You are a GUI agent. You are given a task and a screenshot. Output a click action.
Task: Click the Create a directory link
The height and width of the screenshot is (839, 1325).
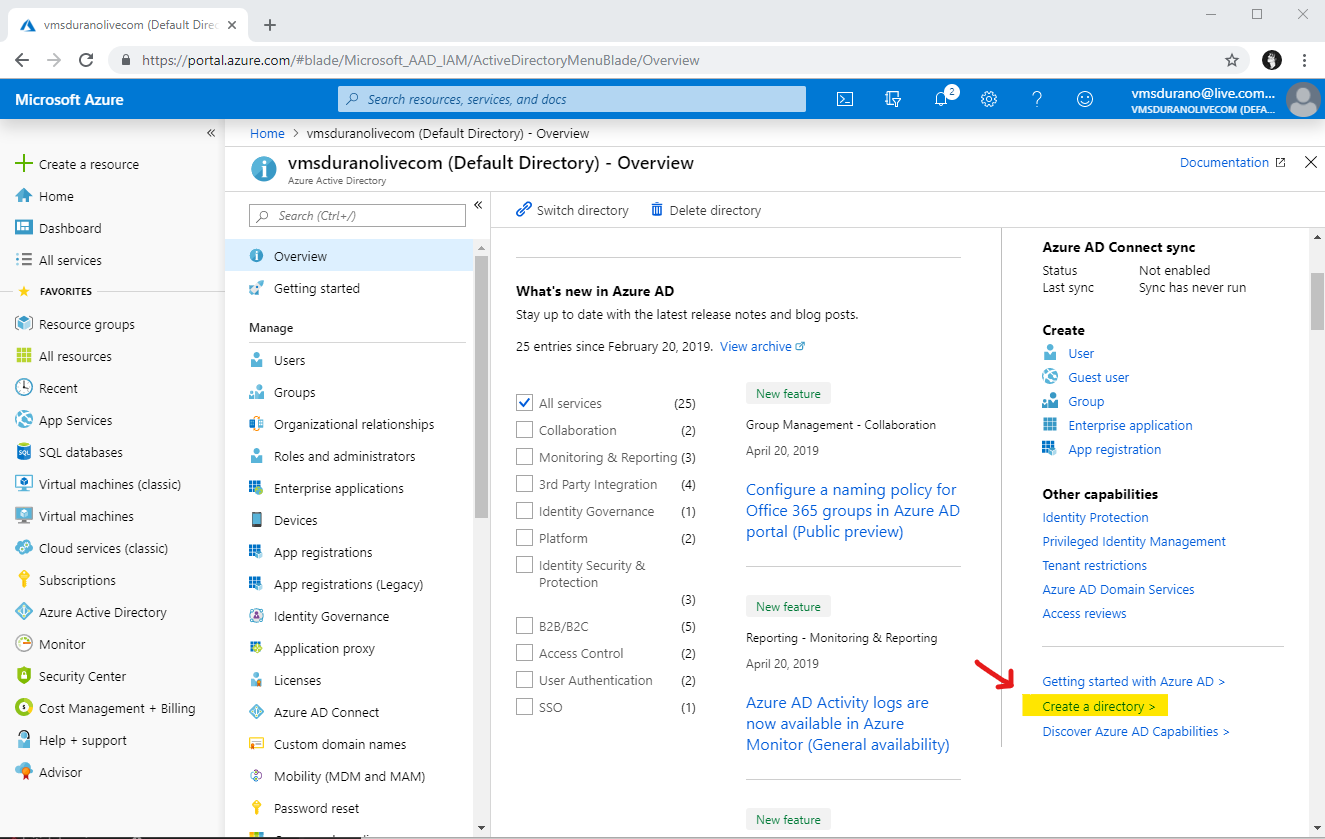[1098, 706]
